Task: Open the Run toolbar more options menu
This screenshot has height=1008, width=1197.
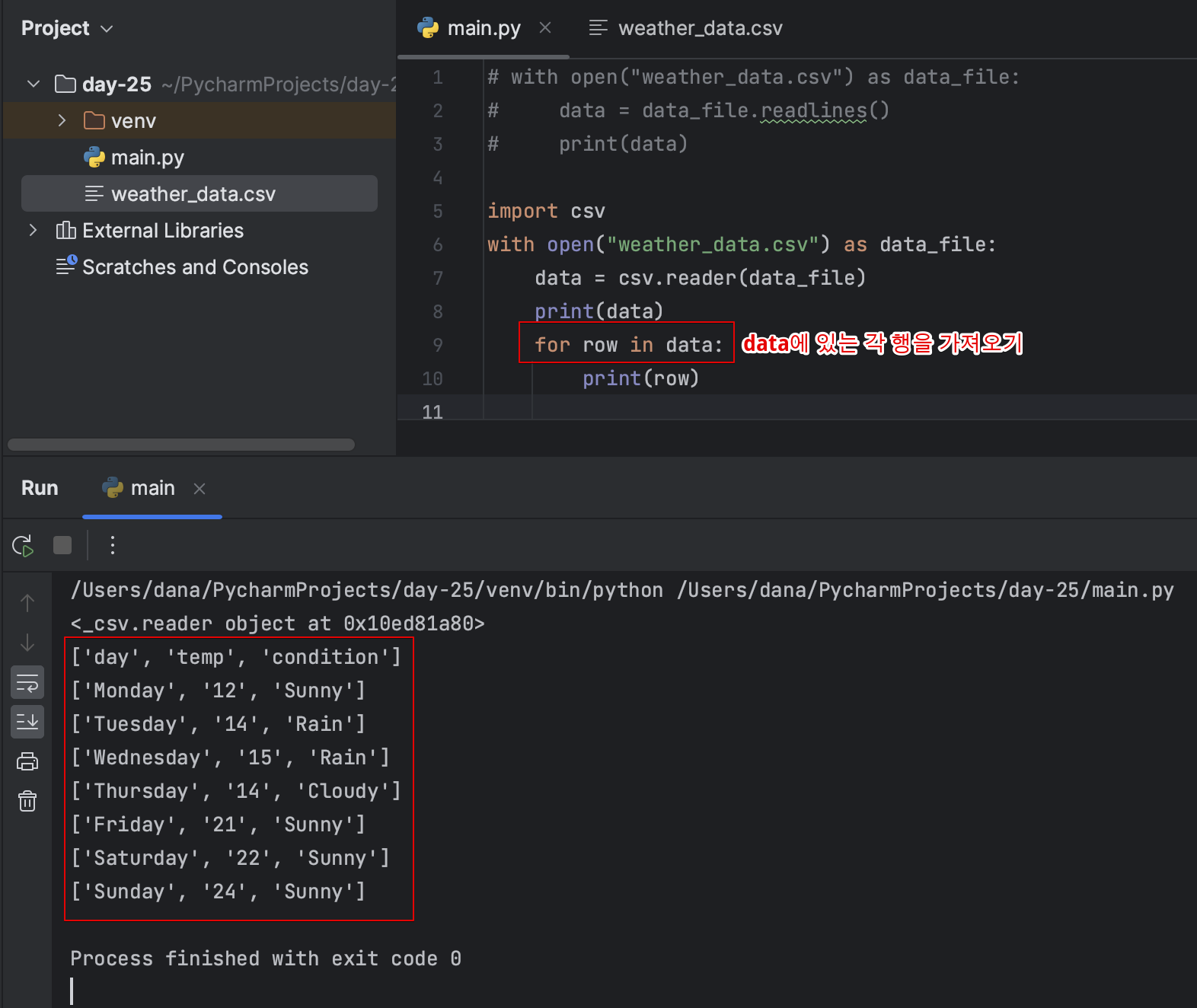Action: (x=113, y=545)
